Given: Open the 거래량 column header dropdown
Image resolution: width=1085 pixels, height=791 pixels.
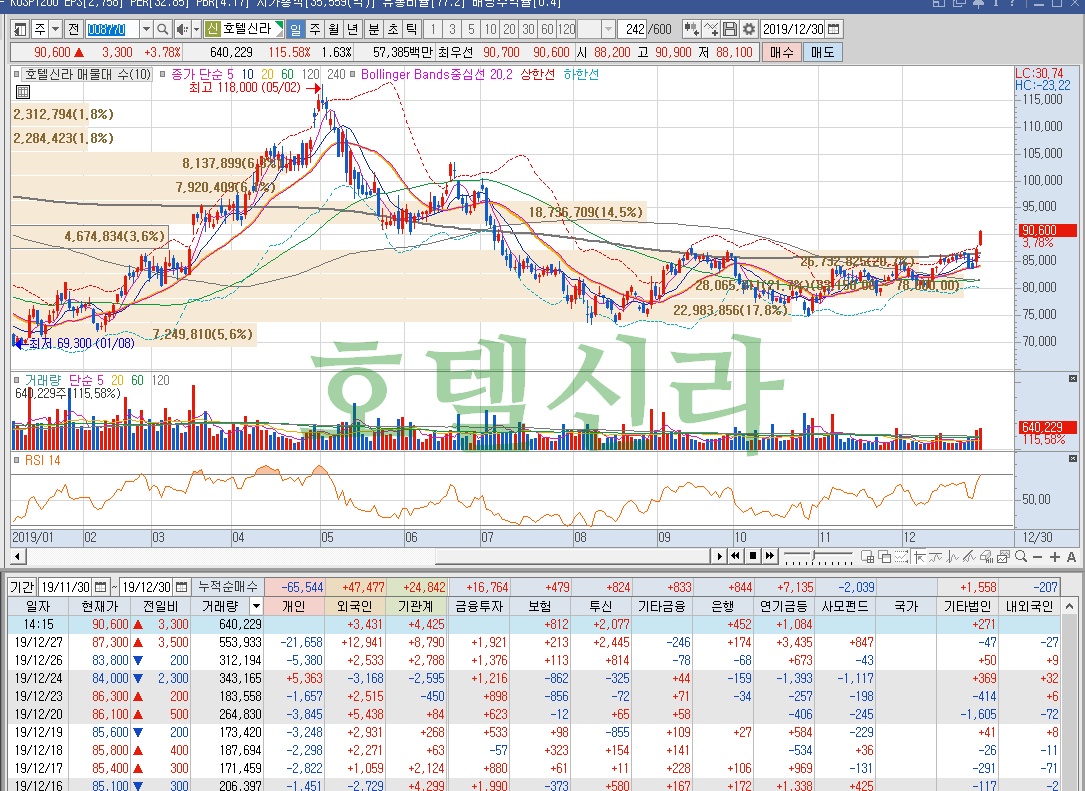Looking at the screenshot, I should click(x=256, y=606).
